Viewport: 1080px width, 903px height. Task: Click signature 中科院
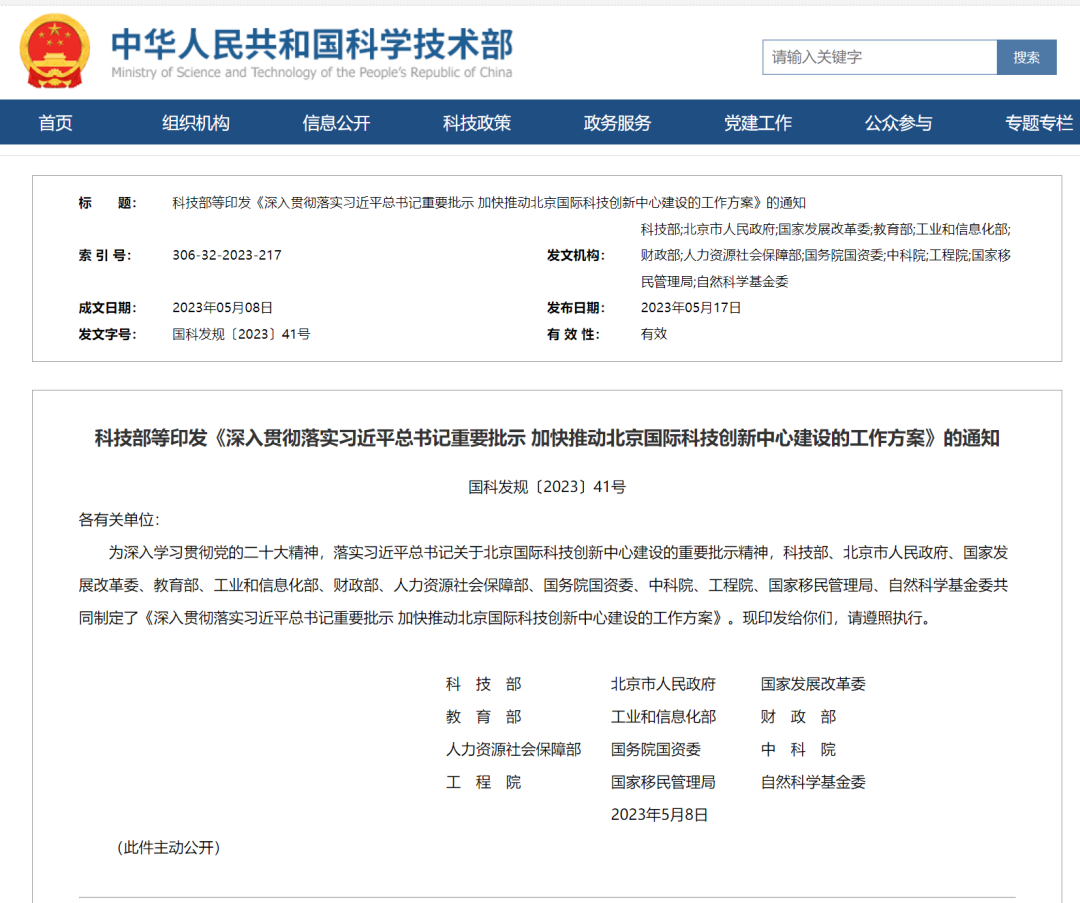[x=798, y=749]
